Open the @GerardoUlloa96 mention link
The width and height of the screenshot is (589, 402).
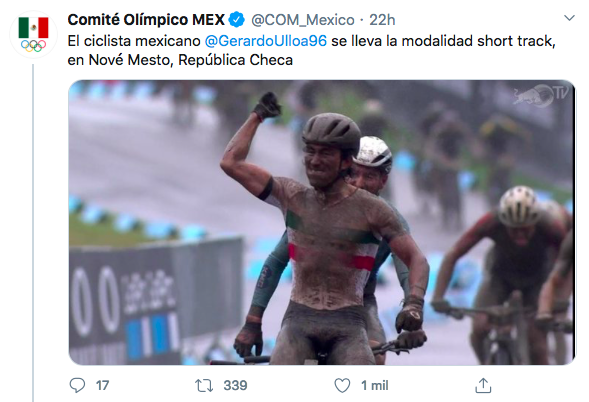pyautogui.click(x=266, y=41)
